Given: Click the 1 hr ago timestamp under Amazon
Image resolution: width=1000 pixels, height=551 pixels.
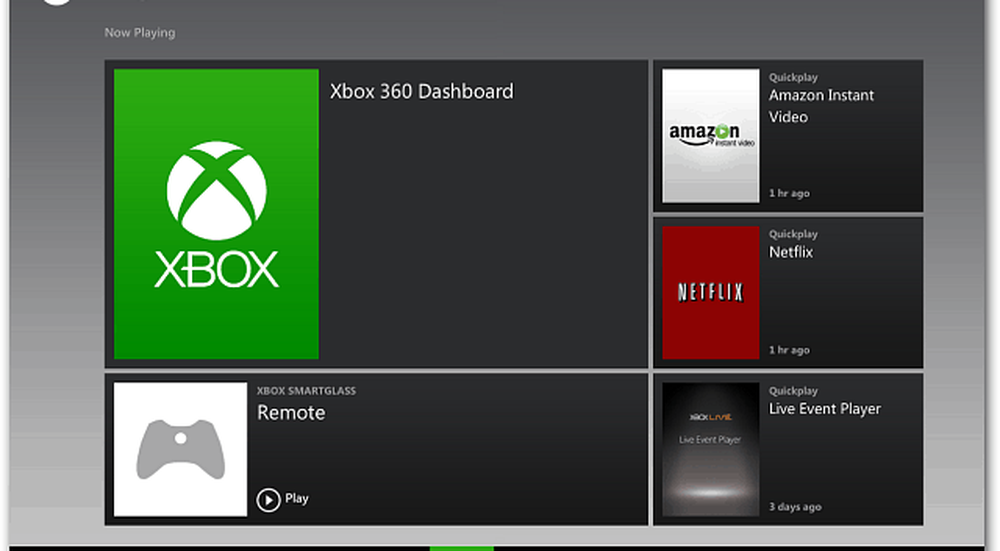Looking at the screenshot, I should pyautogui.click(x=789, y=193).
